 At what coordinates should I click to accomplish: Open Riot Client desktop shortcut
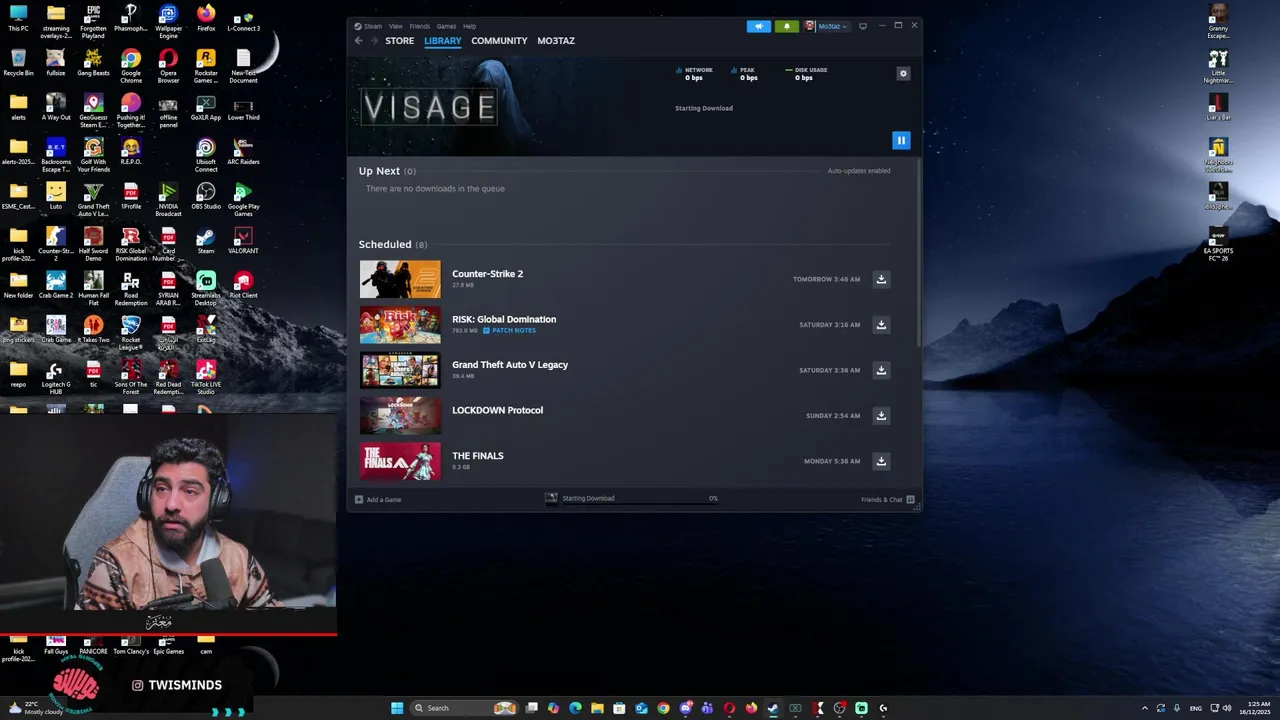pyautogui.click(x=243, y=285)
